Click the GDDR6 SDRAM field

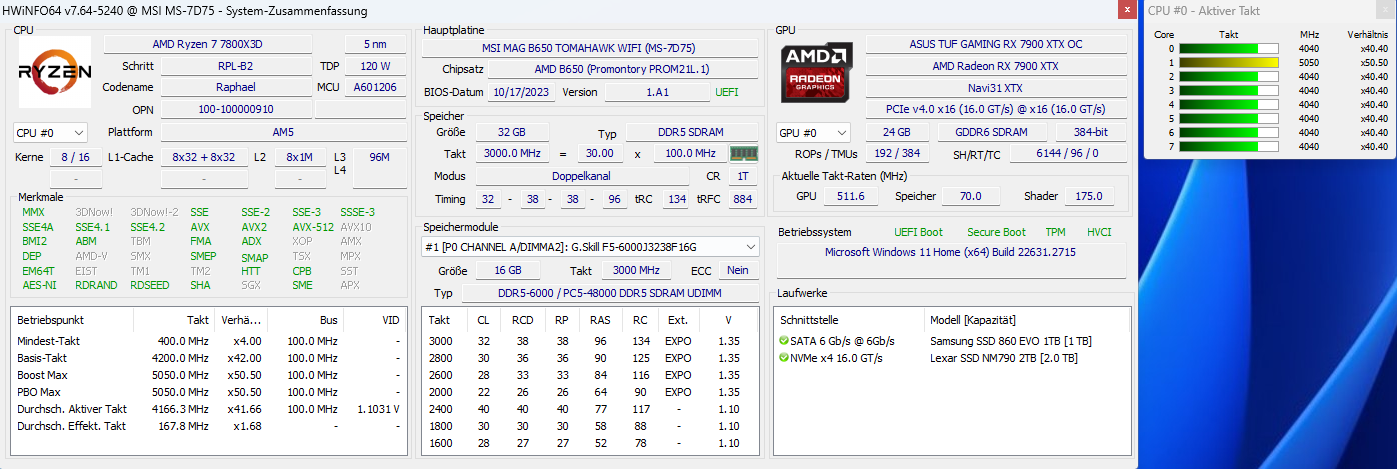point(993,132)
